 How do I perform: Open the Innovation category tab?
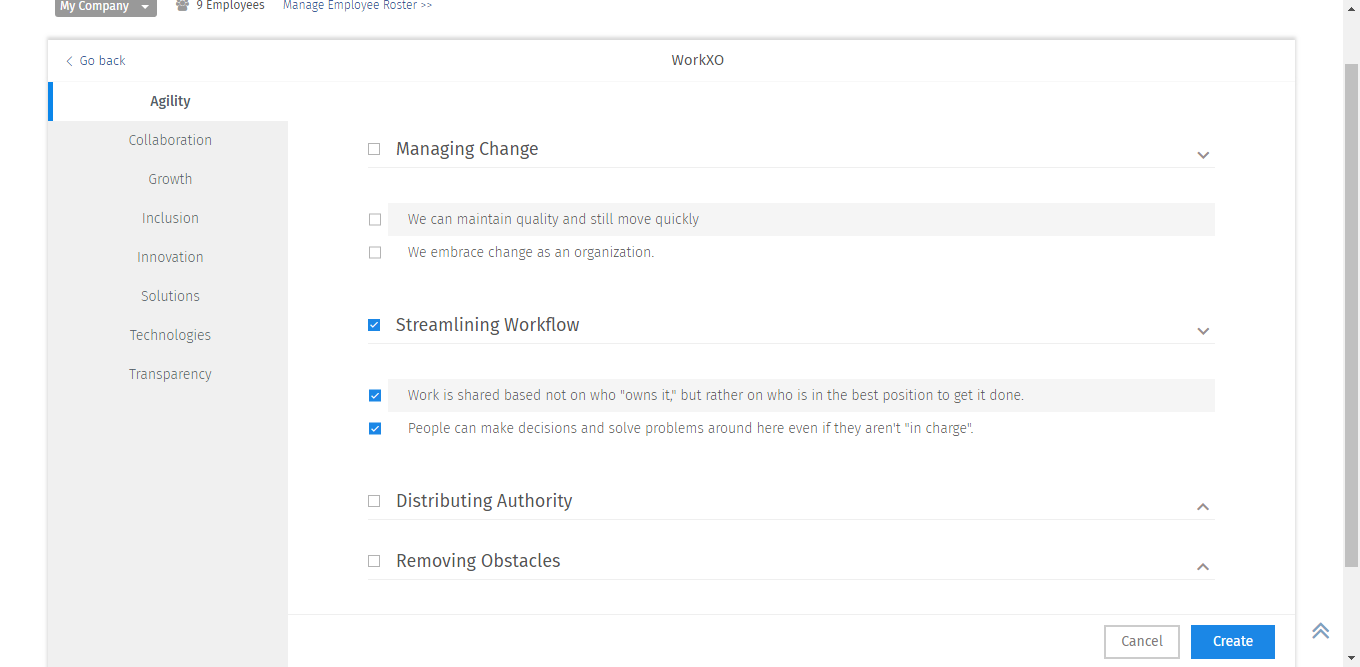point(170,257)
